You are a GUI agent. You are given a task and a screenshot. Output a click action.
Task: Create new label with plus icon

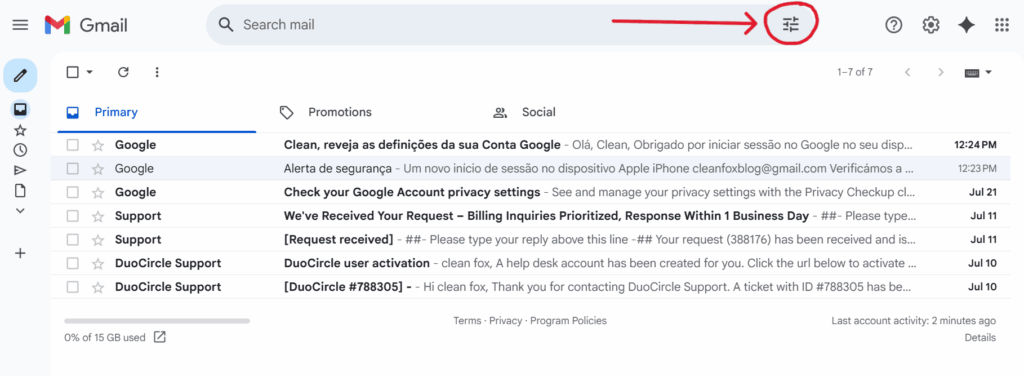click(x=20, y=253)
